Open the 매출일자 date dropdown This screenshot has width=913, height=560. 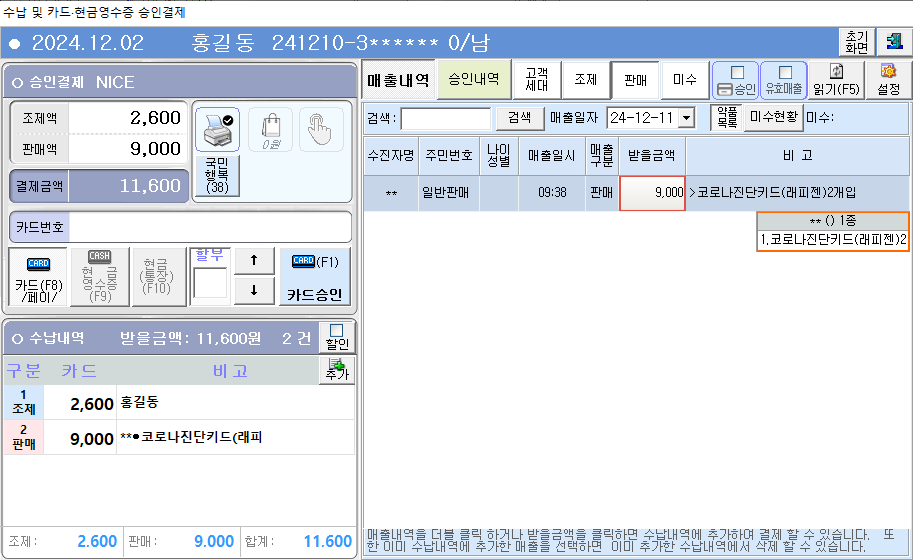(687, 118)
